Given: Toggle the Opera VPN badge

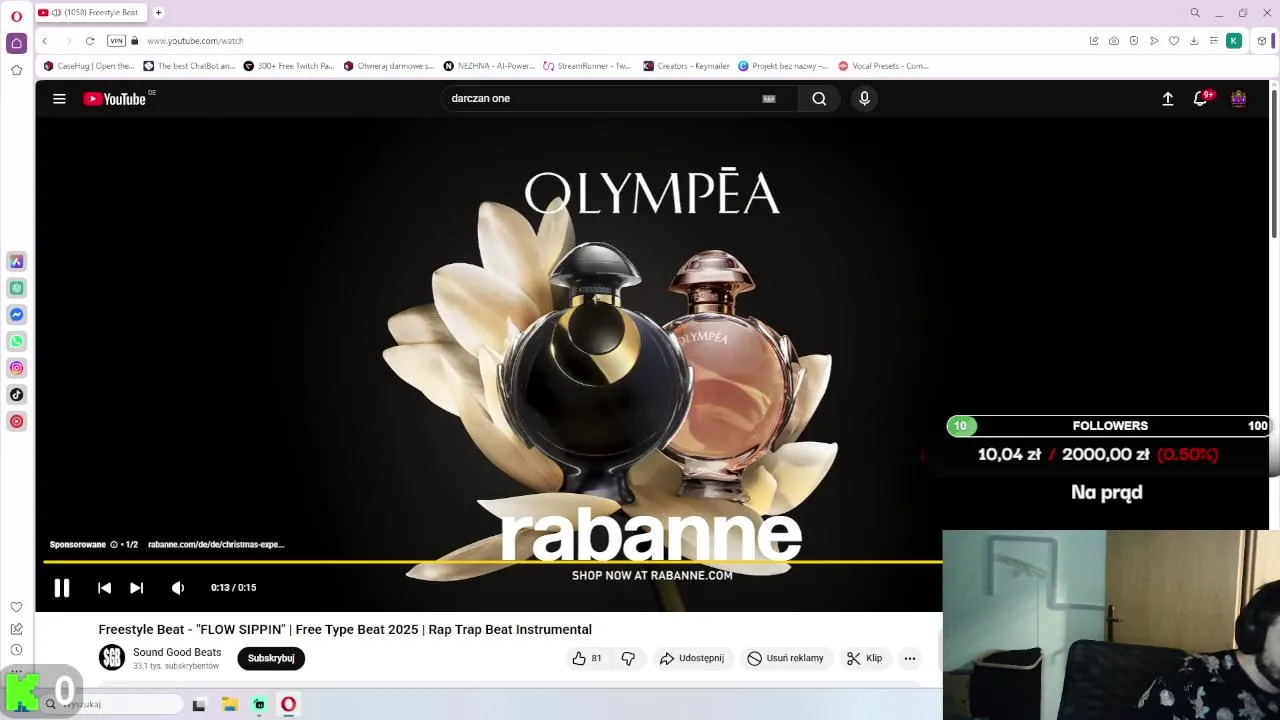Looking at the screenshot, I should [116, 41].
